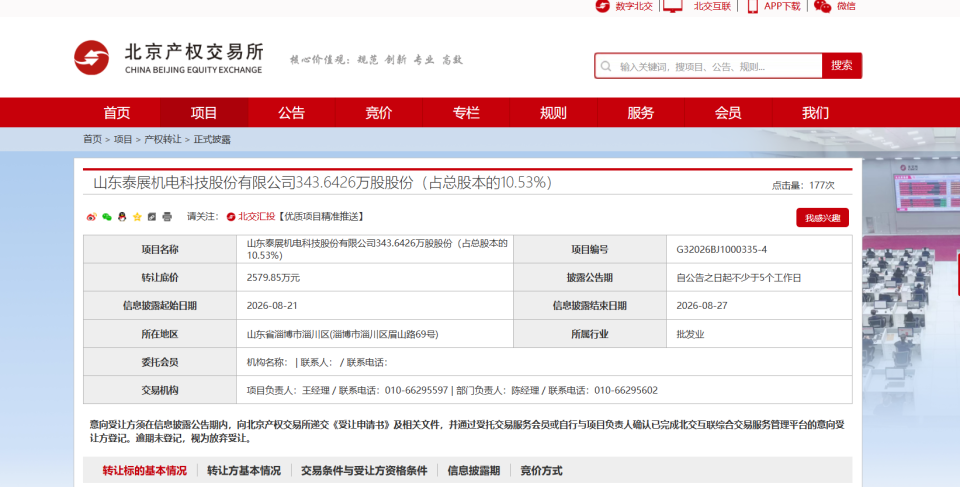960x487 pixels.
Task: Click the WeChat 微信 icon at top
Action: pyautogui.click(x=822, y=6)
